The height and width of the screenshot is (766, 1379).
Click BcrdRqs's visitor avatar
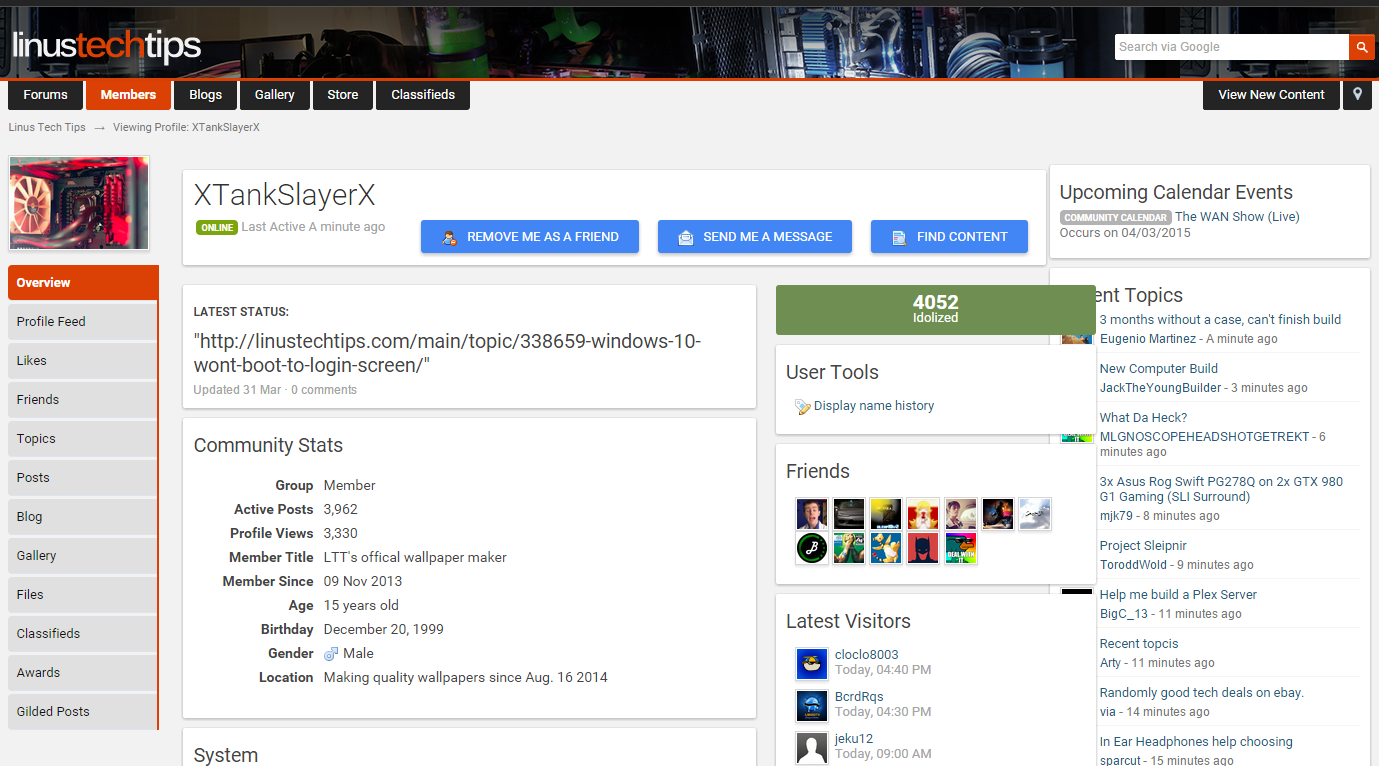812,705
